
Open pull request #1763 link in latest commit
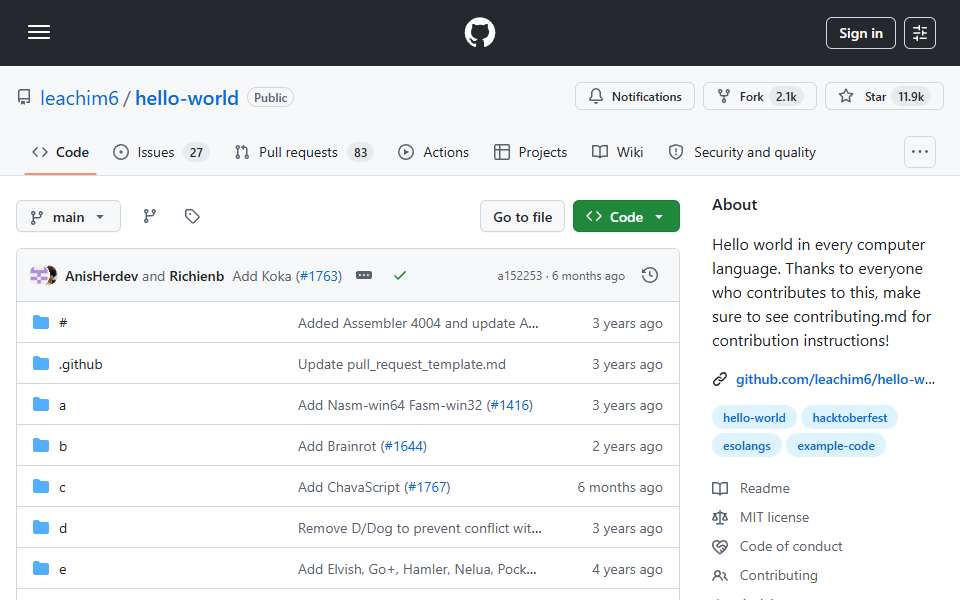click(319, 276)
